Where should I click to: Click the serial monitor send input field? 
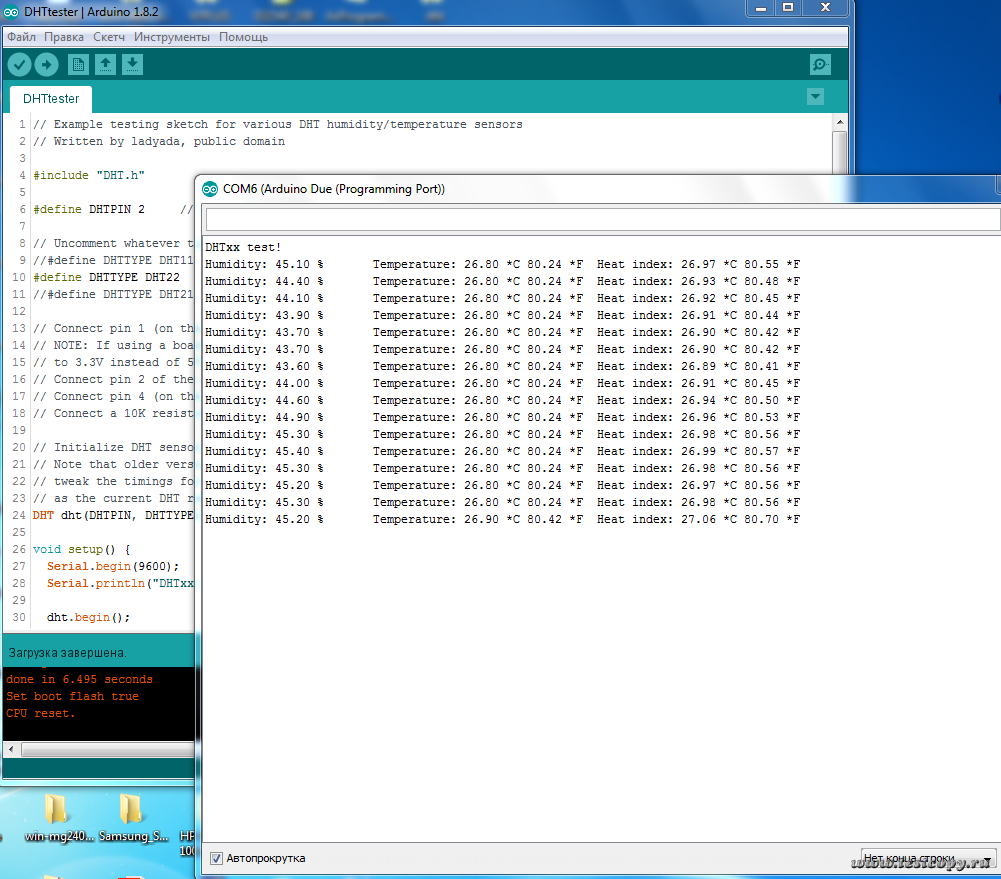[x=600, y=219]
